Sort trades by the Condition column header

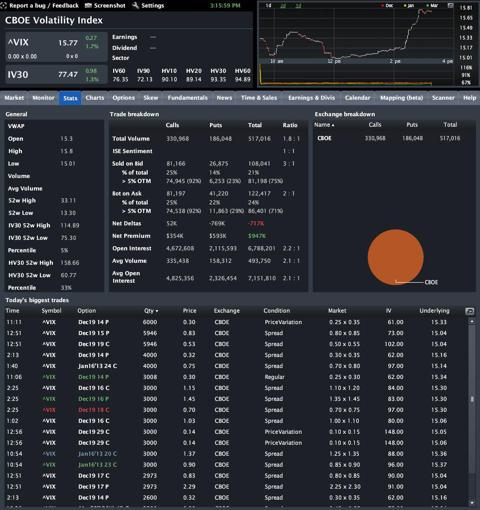tap(277, 311)
